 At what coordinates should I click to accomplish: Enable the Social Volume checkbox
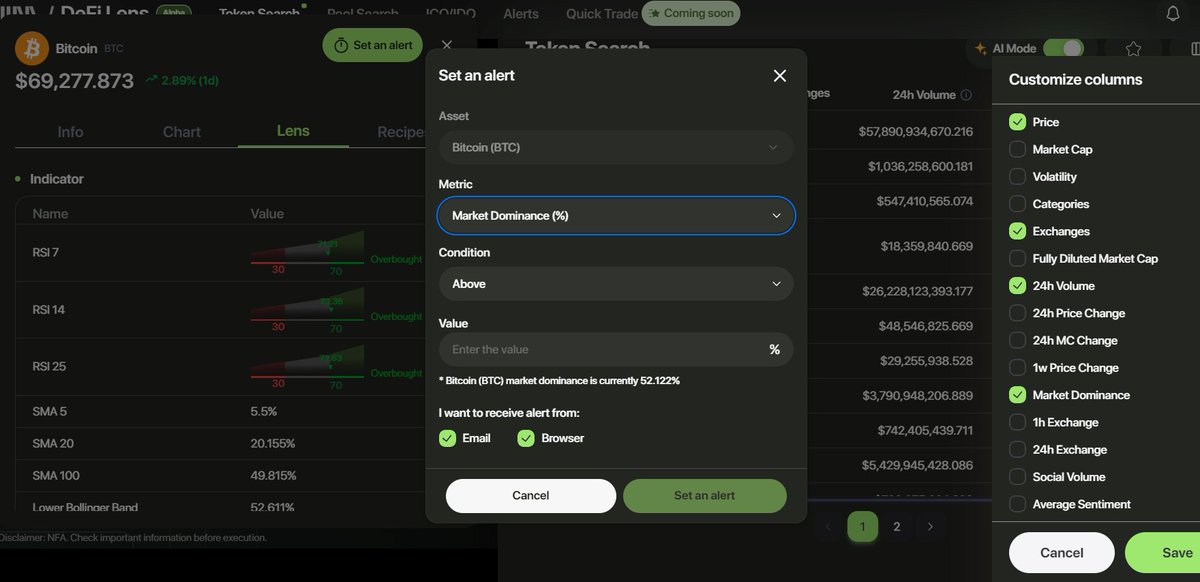(x=1017, y=477)
